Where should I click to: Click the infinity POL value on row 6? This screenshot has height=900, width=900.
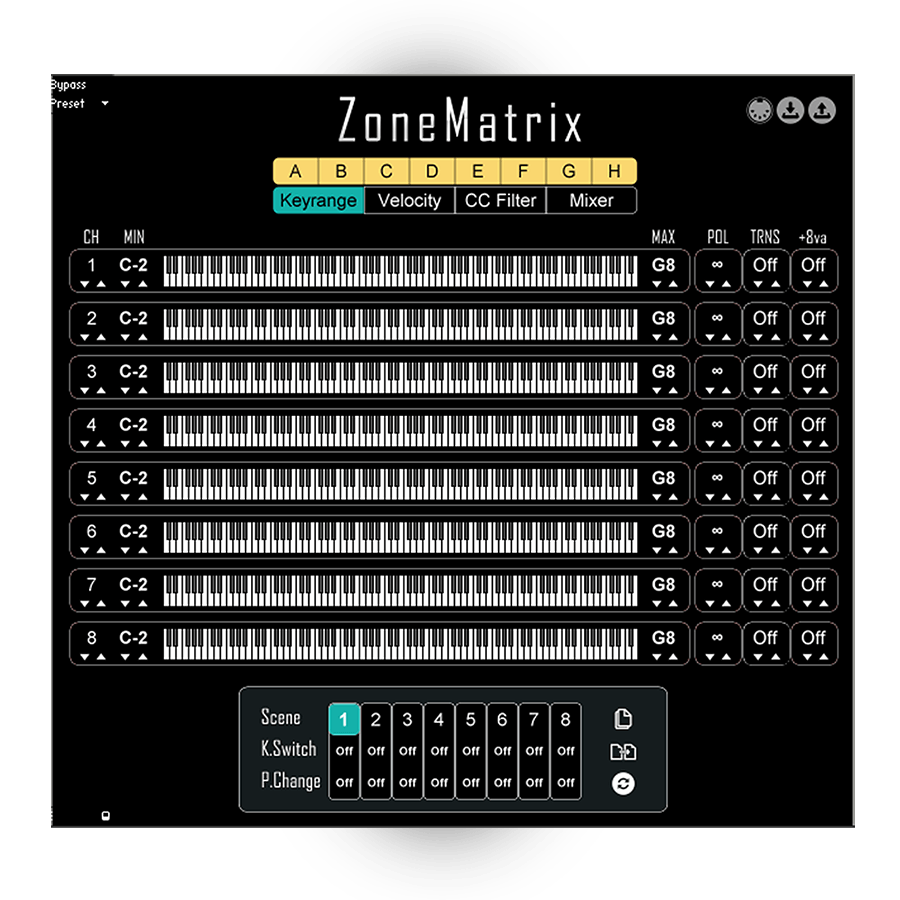pyautogui.click(x=717, y=530)
